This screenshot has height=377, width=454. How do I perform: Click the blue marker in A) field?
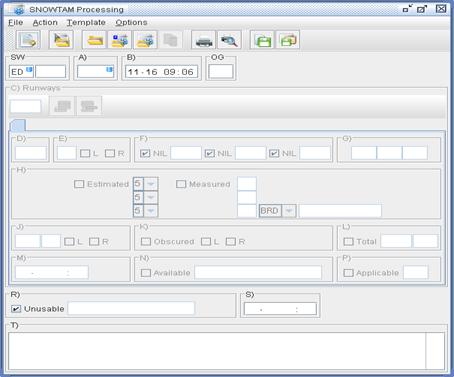(109, 69)
